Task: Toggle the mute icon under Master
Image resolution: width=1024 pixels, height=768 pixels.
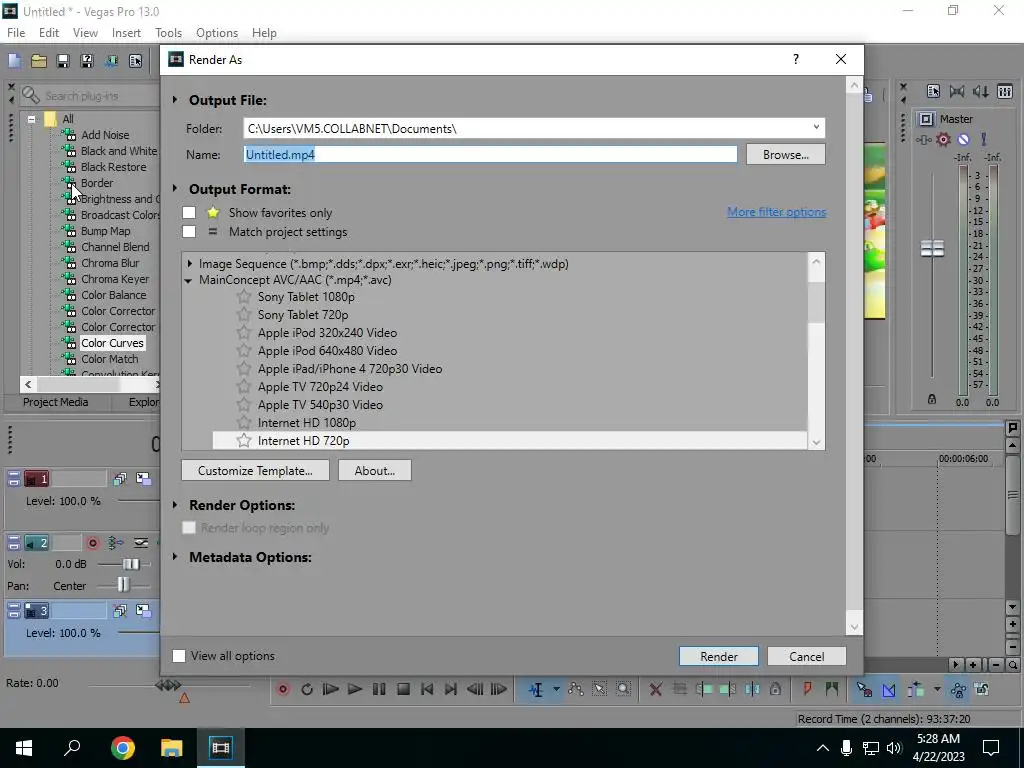Action: 963,139
